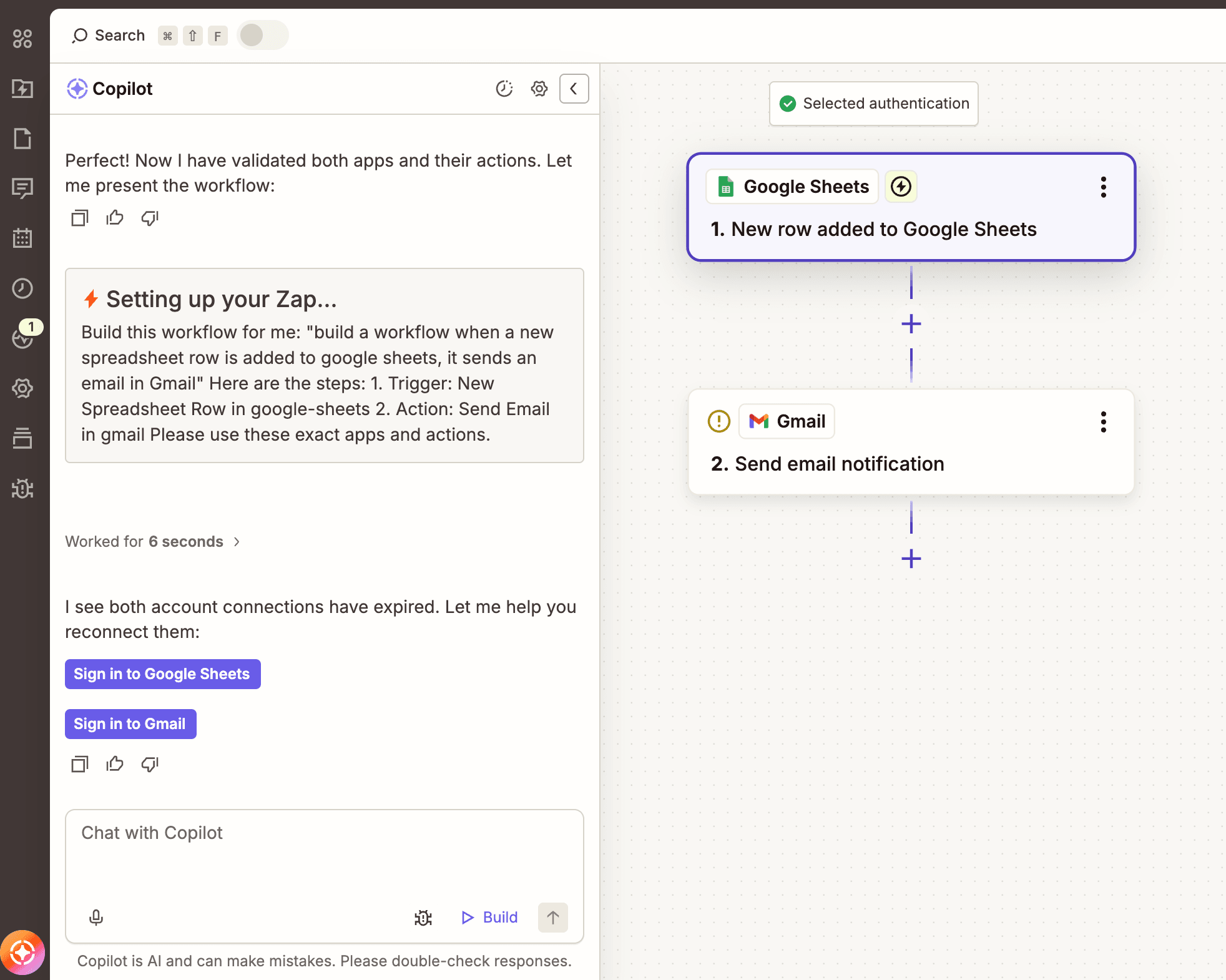Click Sign in to Google Sheets button

[x=163, y=674]
